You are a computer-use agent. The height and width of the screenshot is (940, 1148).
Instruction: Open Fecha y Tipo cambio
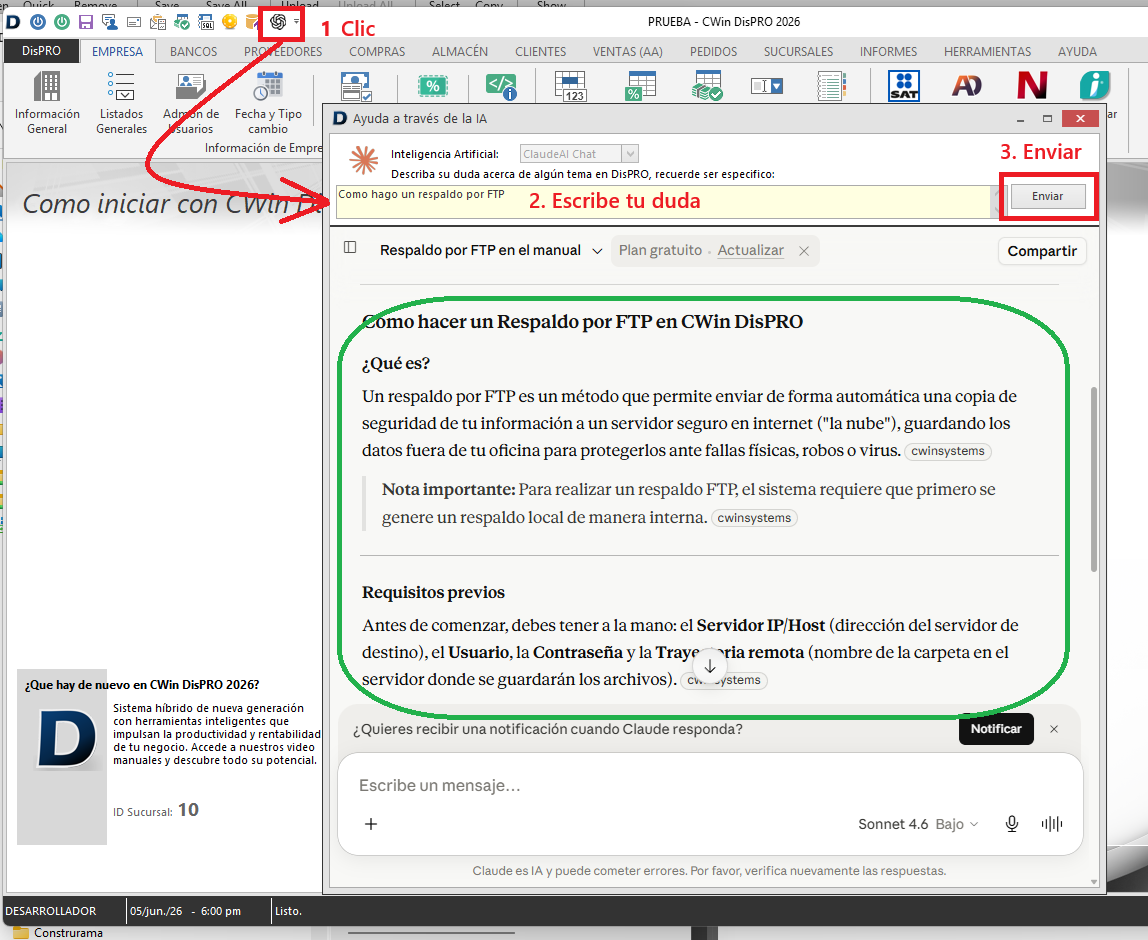(268, 102)
